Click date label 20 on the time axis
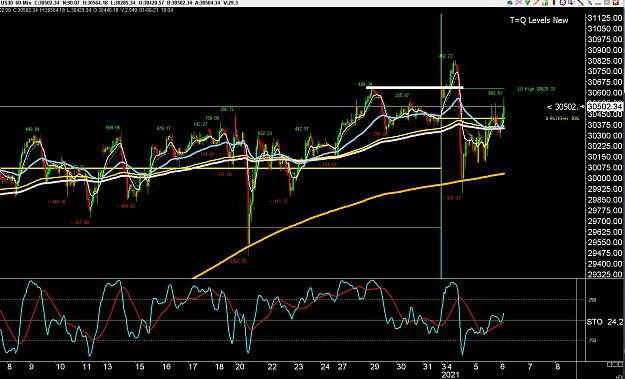The image size is (625, 379). (x=240, y=367)
